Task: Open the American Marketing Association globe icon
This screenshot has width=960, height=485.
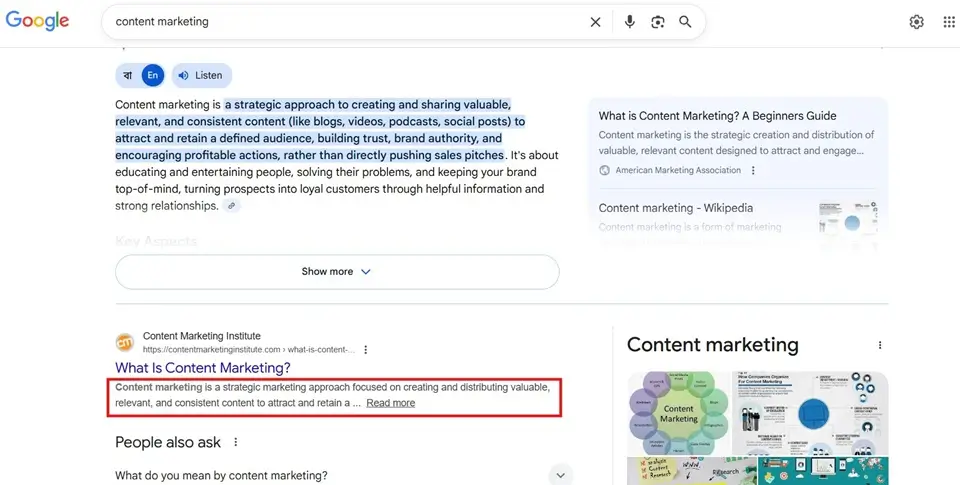Action: tap(604, 170)
